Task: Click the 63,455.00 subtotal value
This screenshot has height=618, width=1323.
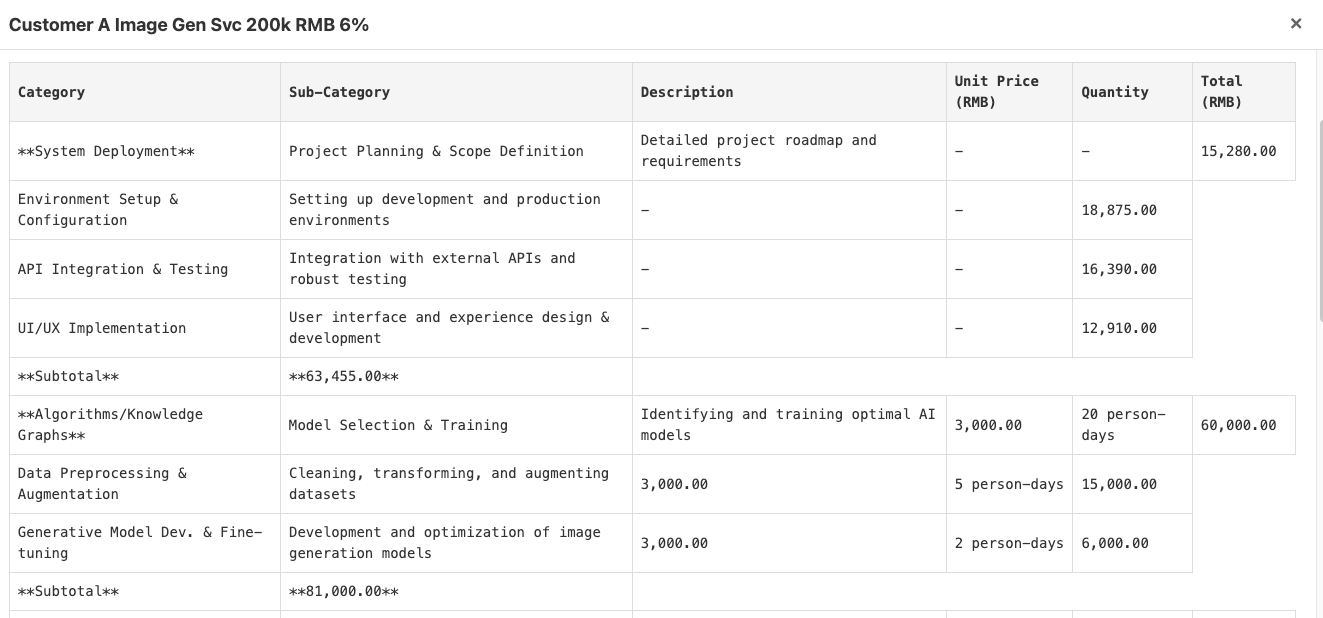Action: coord(343,377)
